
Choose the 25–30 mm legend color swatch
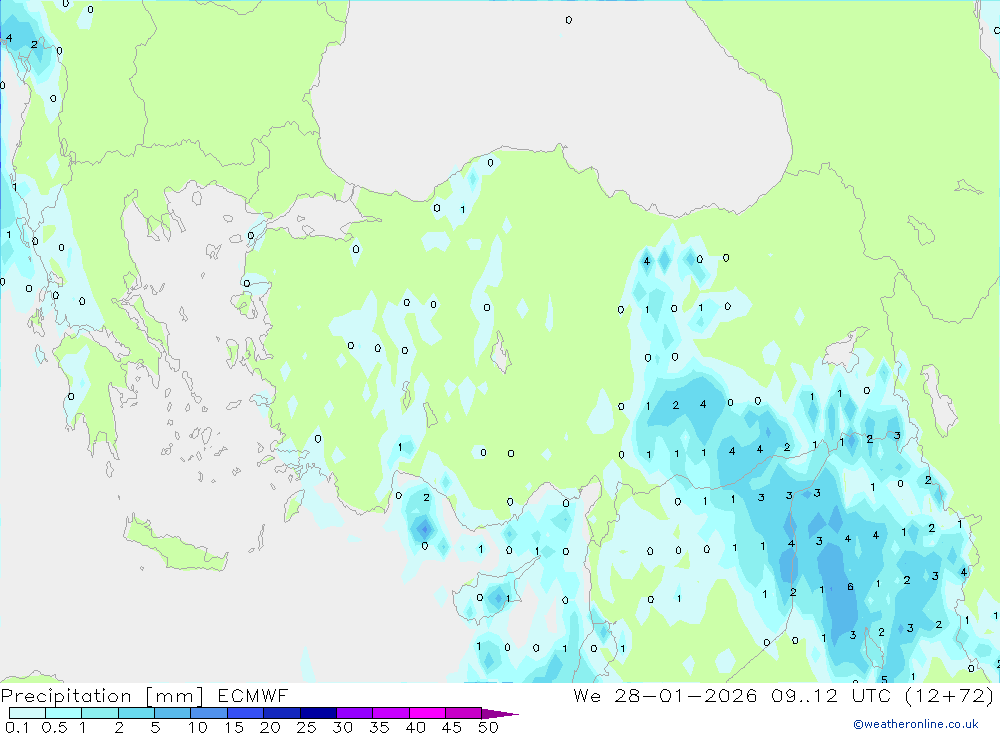[x=318, y=713]
